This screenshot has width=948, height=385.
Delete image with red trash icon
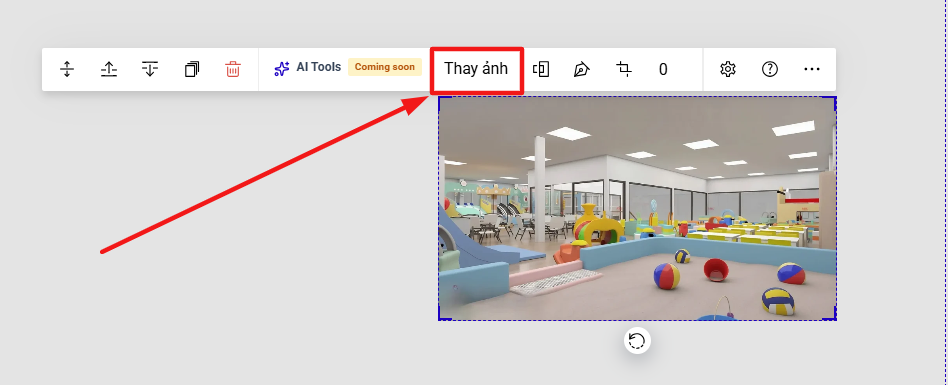(233, 70)
